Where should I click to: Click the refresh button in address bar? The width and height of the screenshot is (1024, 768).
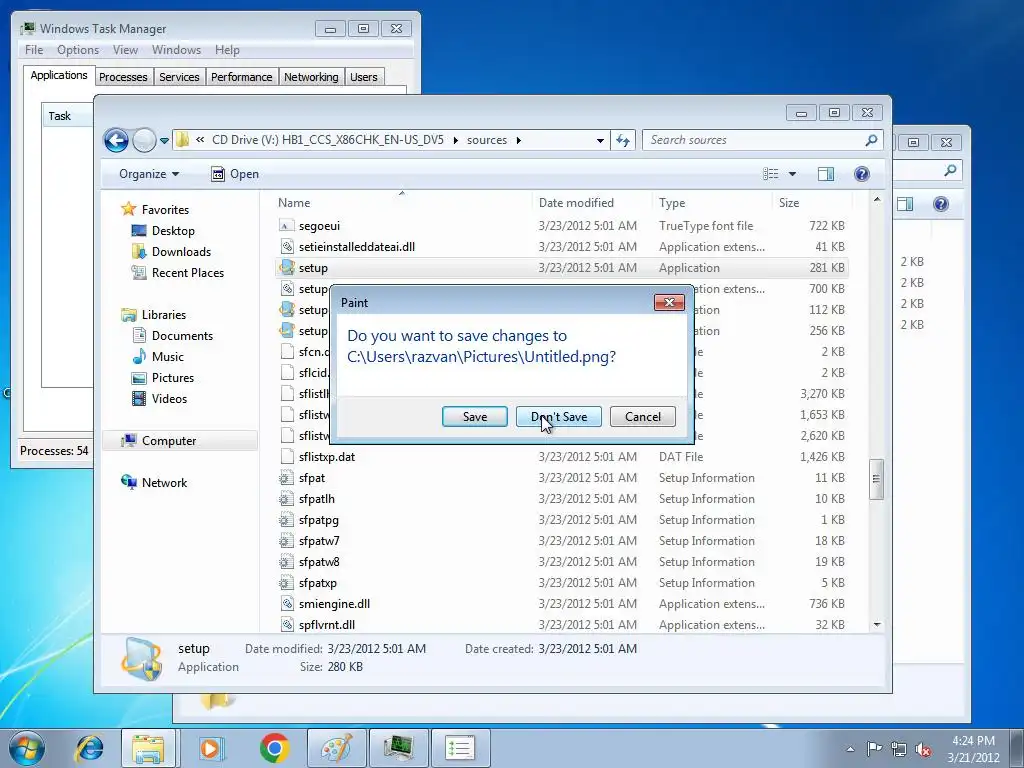click(622, 140)
